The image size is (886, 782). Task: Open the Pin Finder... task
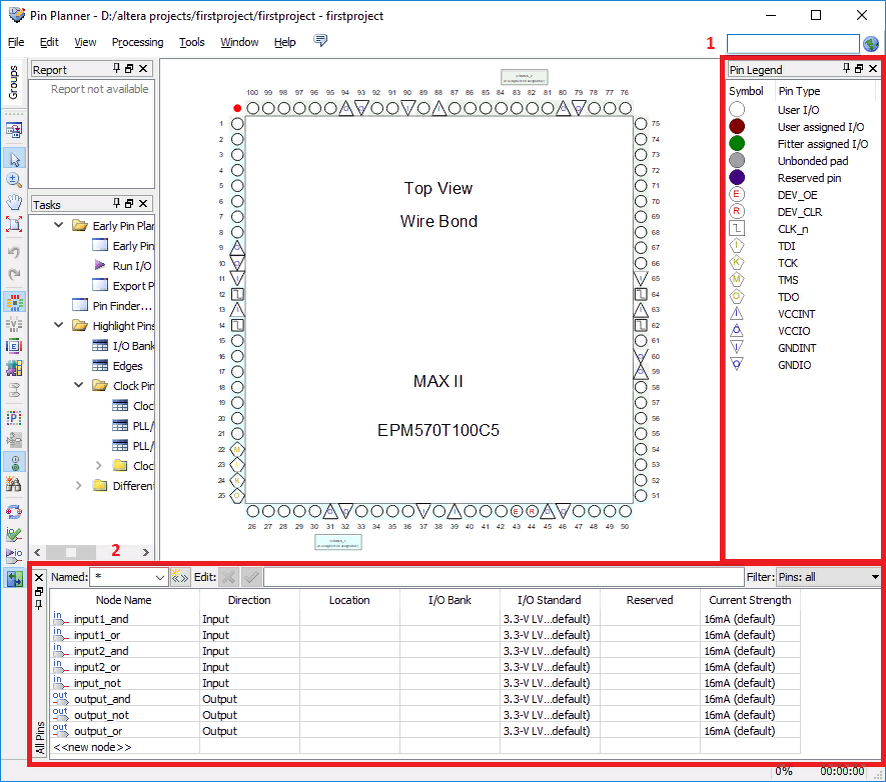click(123, 306)
